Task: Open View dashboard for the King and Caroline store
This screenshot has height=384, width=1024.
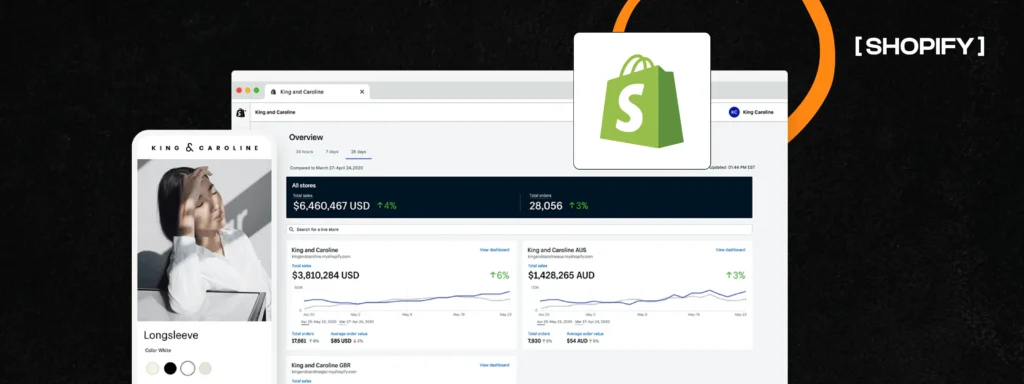Action: coord(494,249)
